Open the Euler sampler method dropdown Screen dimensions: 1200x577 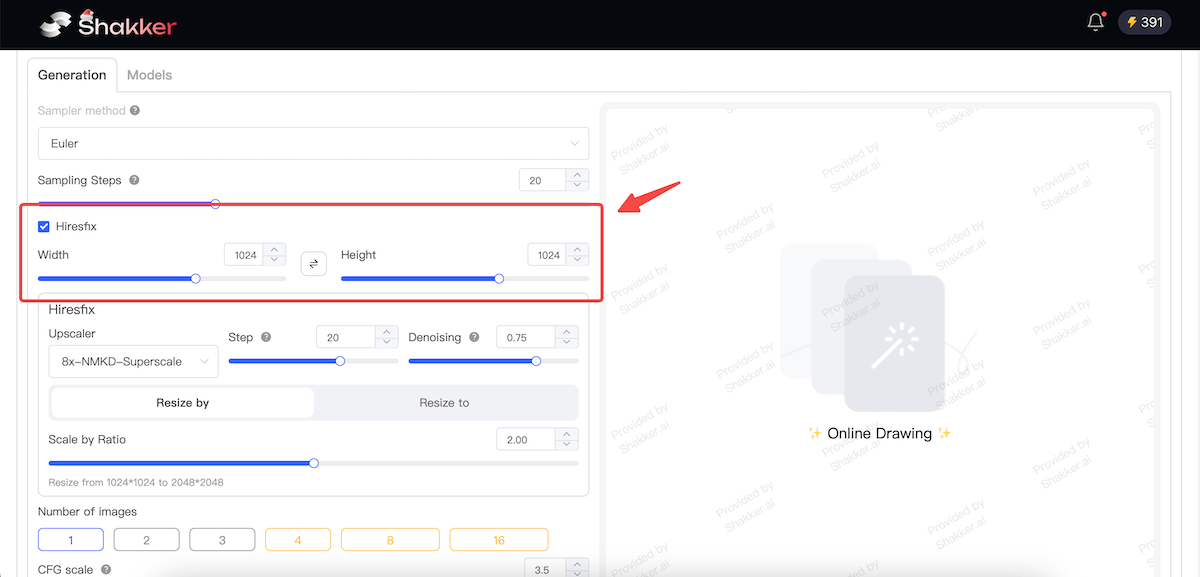313,144
